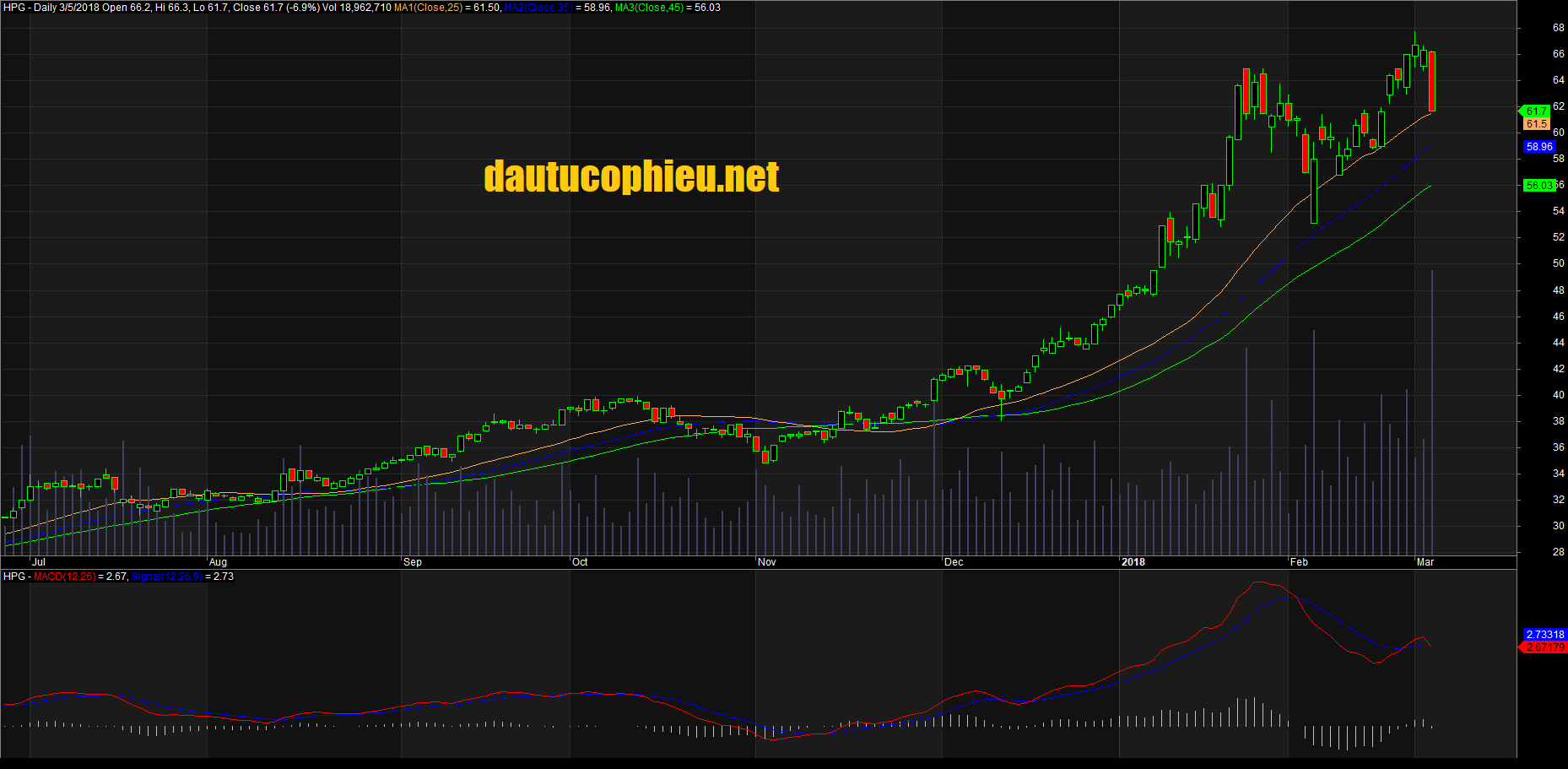
Task: Click the 50 price level on the axis
Action: 1558,263
